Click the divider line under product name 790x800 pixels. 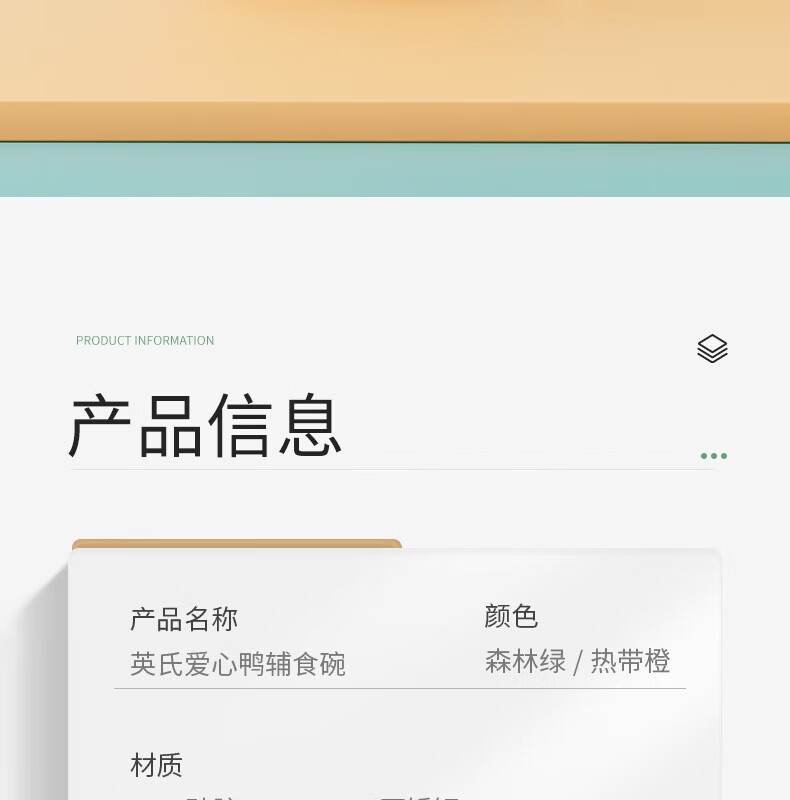400,688
